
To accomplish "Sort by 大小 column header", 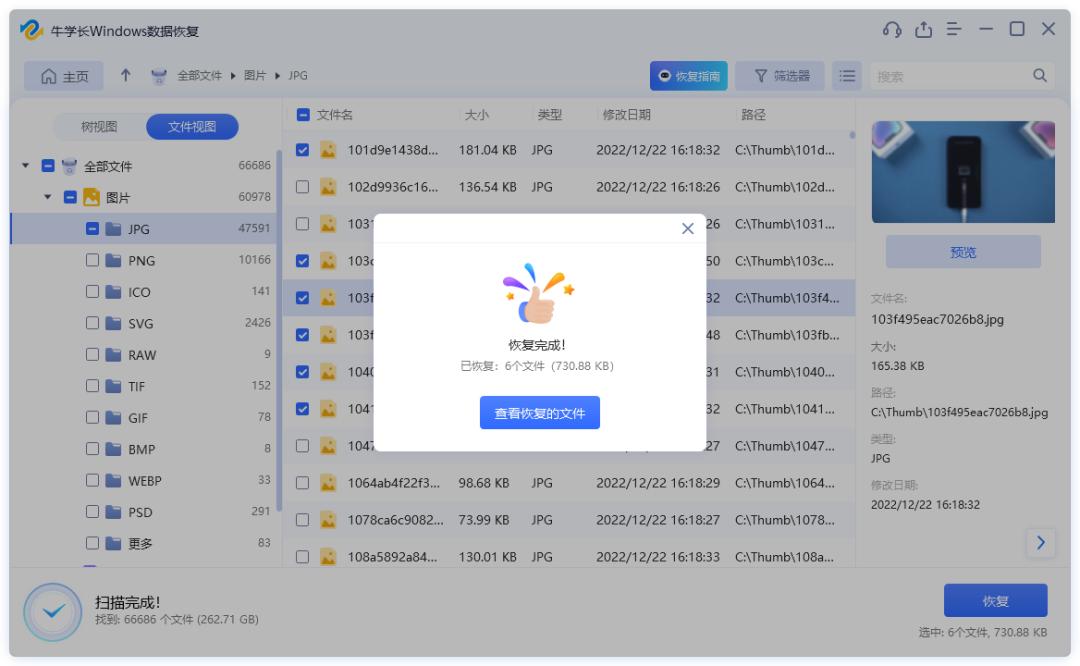I will click(x=477, y=114).
